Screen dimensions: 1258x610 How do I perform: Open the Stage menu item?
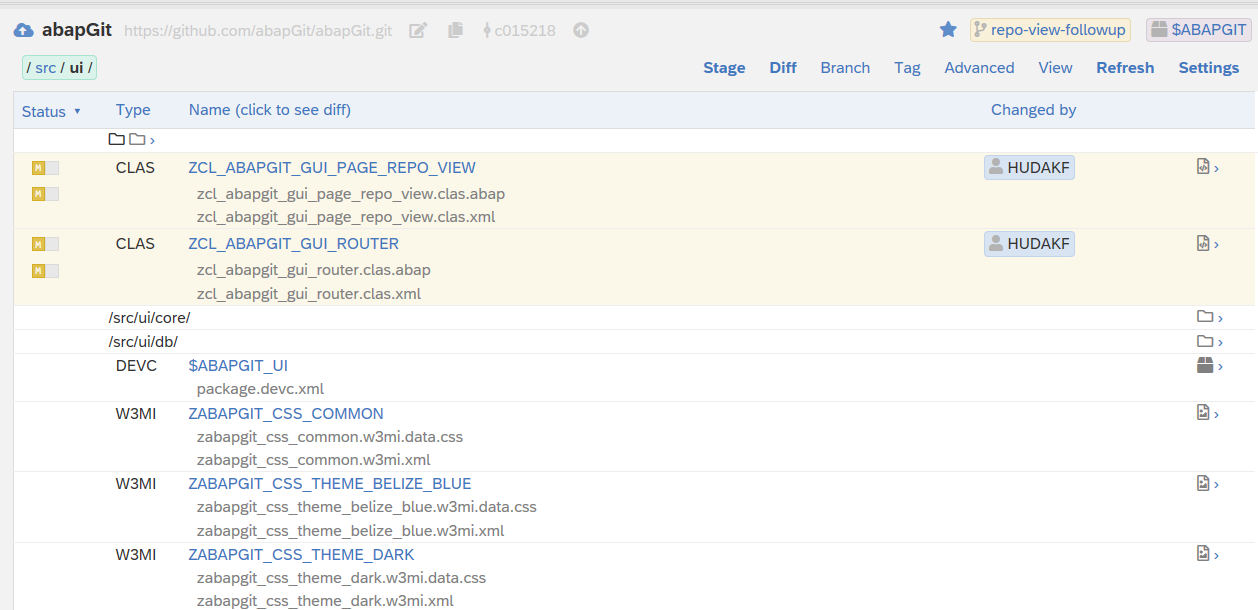tap(724, 68)
